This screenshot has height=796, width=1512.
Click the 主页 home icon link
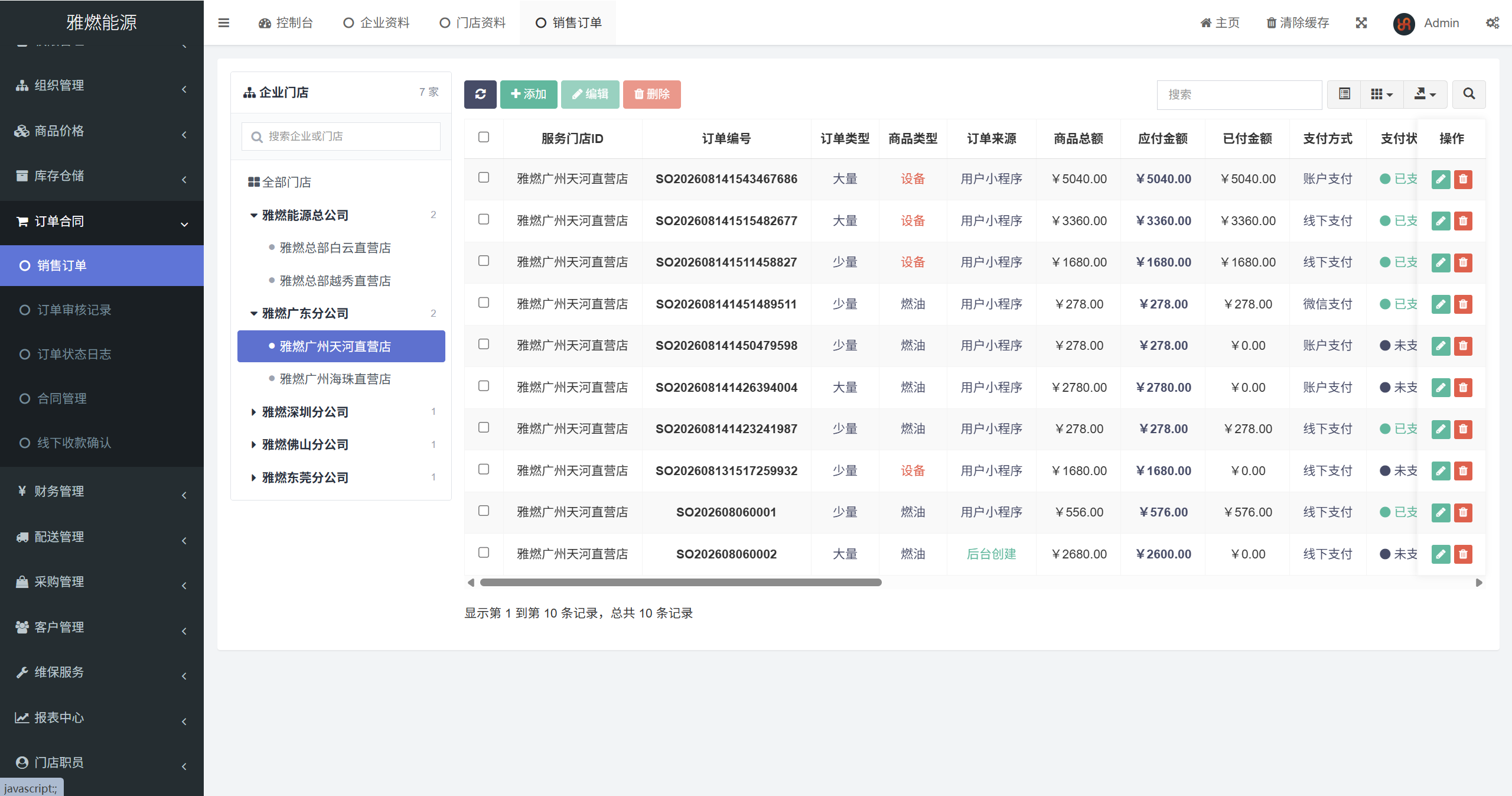click(1220, 23)
